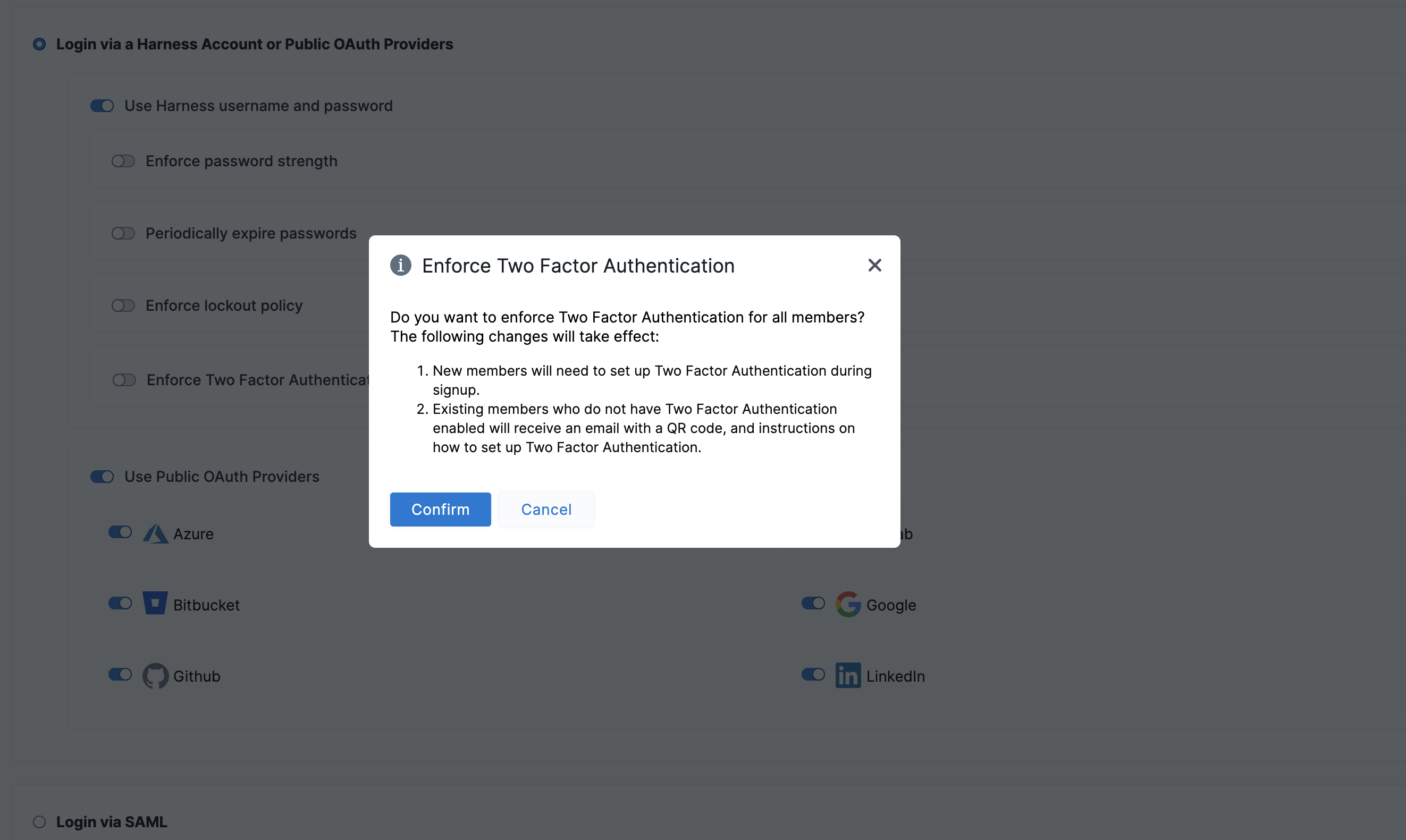Select Login via Harness Account radio button
This screenshot has height=840, width=1406.
(39, 44)
